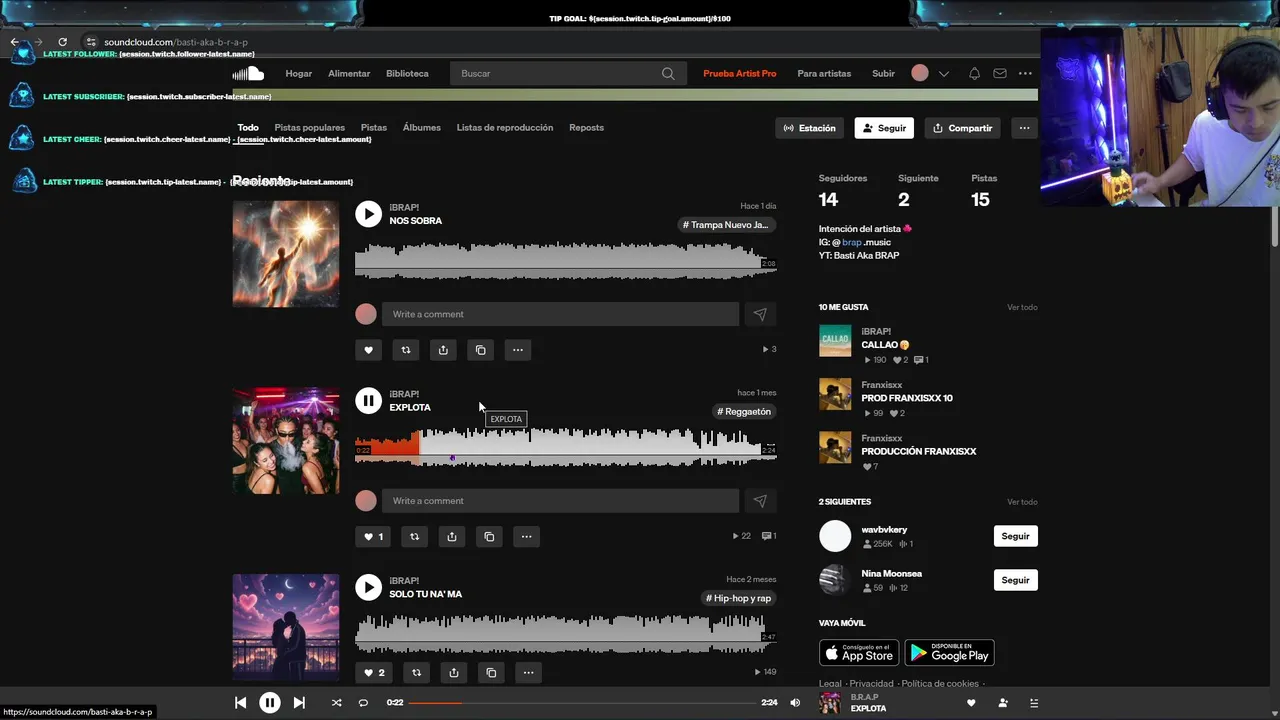The image size is (1280, 720).
Task: Like current track in player bar
Action: 970,703
